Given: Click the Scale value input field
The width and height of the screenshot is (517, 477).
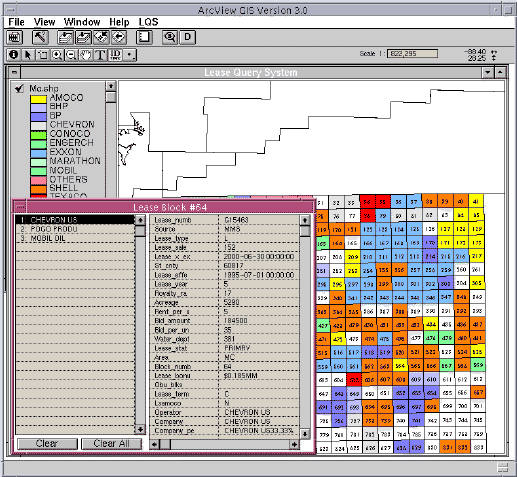Looking at the screenshot, I should click(x=412, y=53).
